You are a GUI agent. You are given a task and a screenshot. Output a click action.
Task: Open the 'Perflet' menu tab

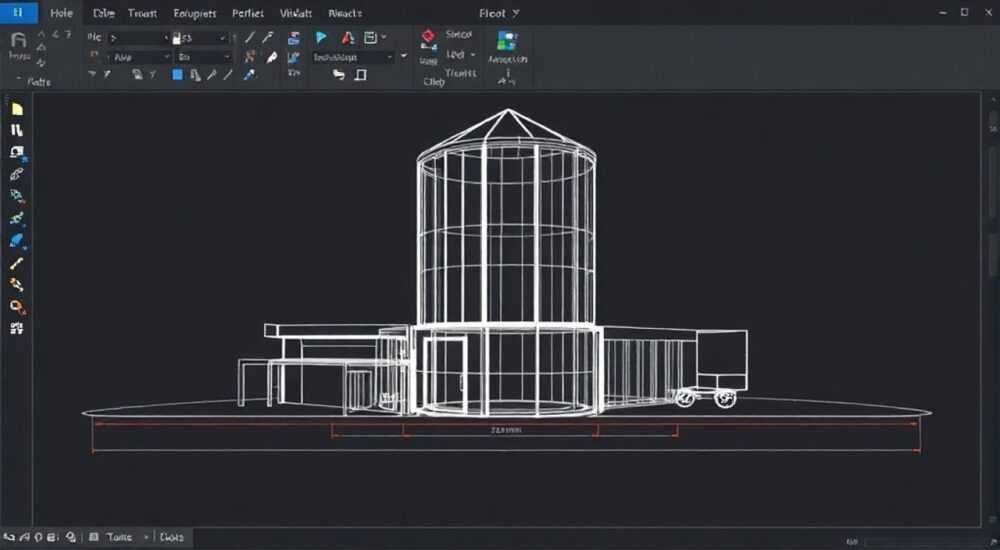click(x=247, y=13)
